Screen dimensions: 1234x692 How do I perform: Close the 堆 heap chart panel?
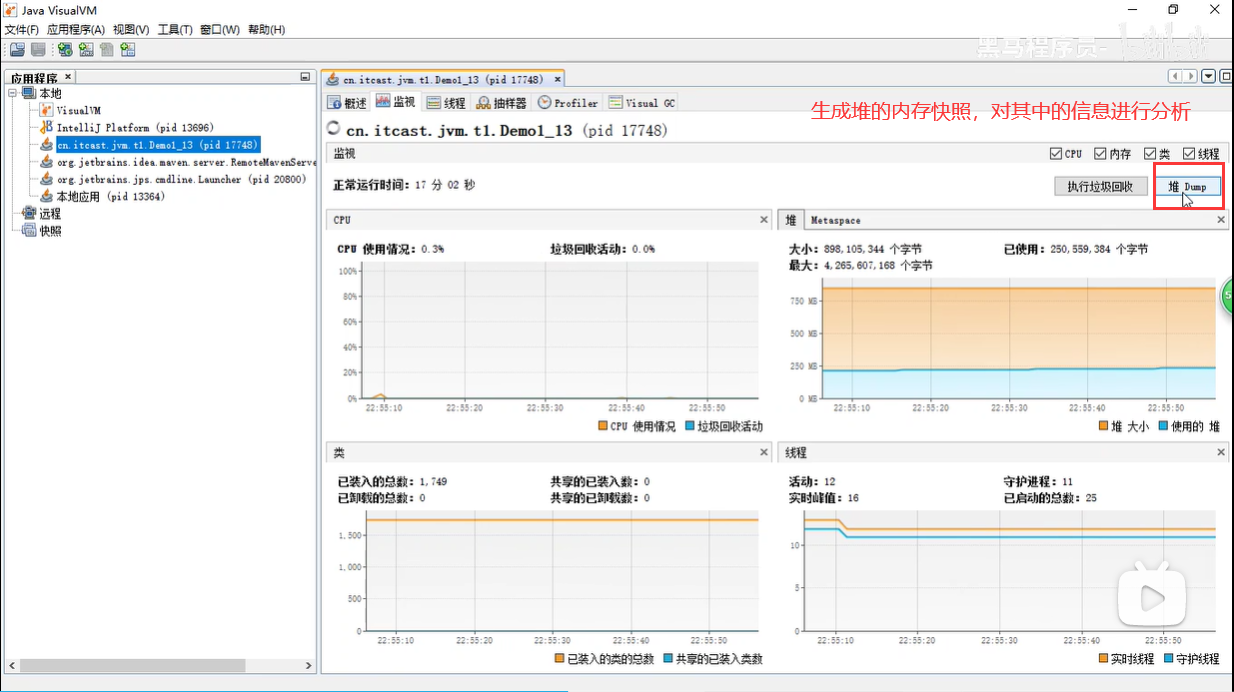(x=1221, y=219)
